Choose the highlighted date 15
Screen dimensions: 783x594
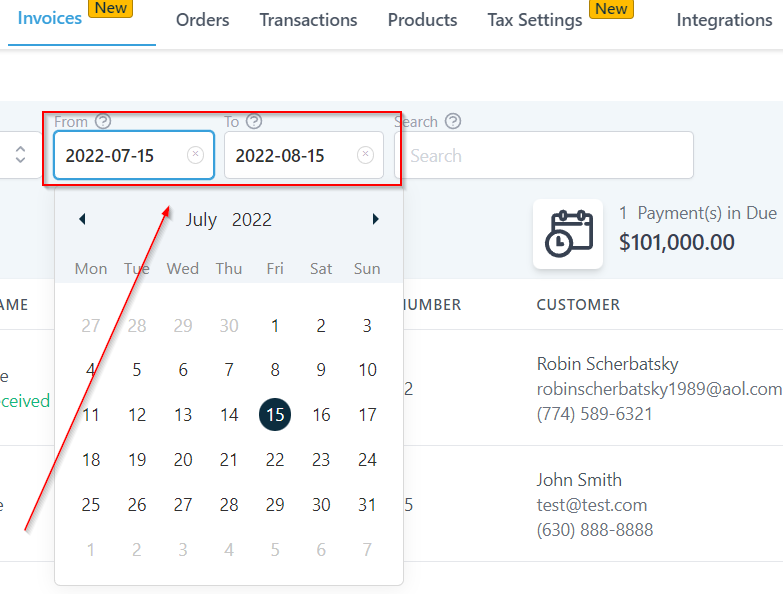point(275,415)
